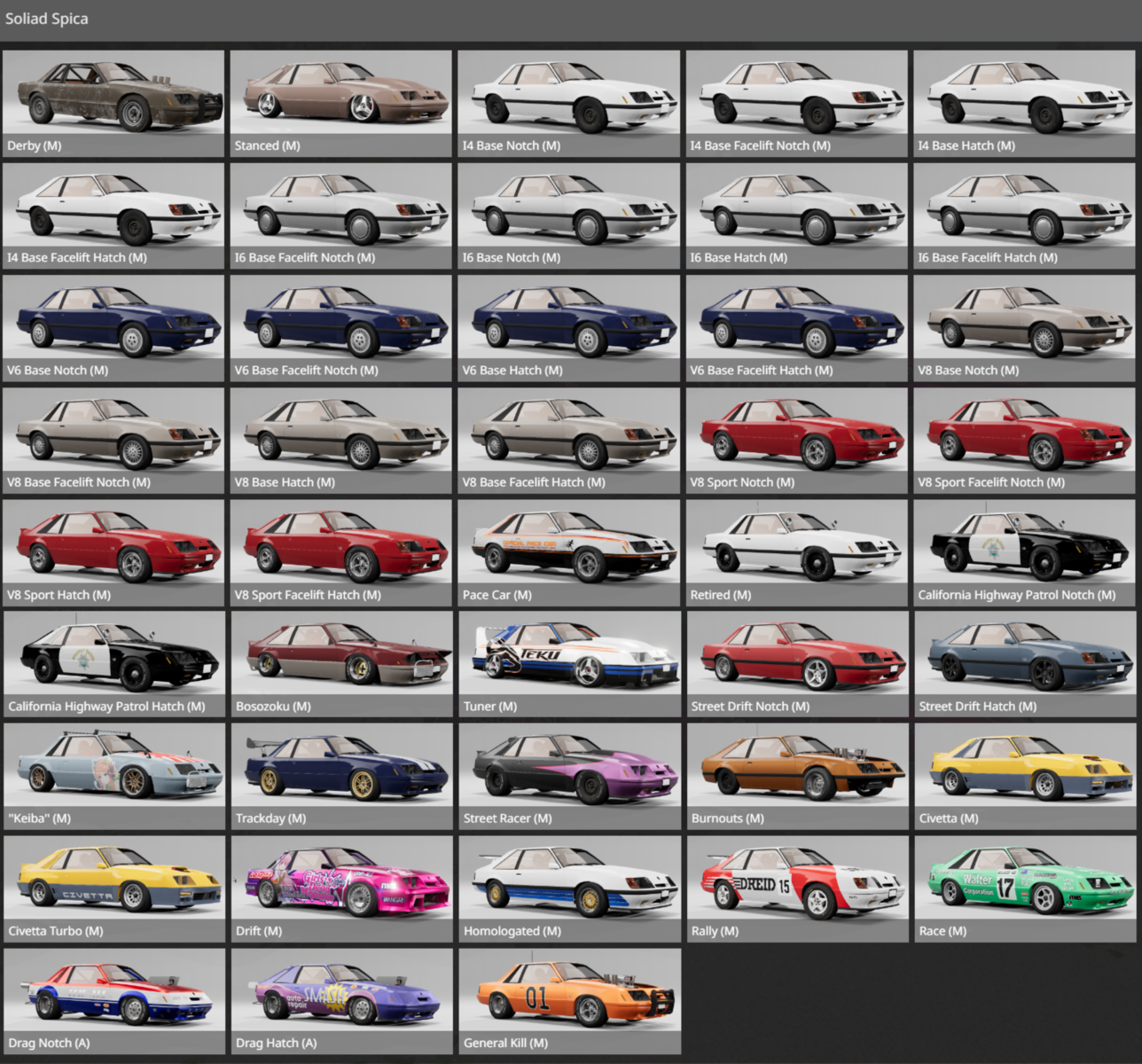Viewport: 1142px width, 1064px height.
Task: Pick the Pace Car (M) configuration
Action: tap(569, 552)
